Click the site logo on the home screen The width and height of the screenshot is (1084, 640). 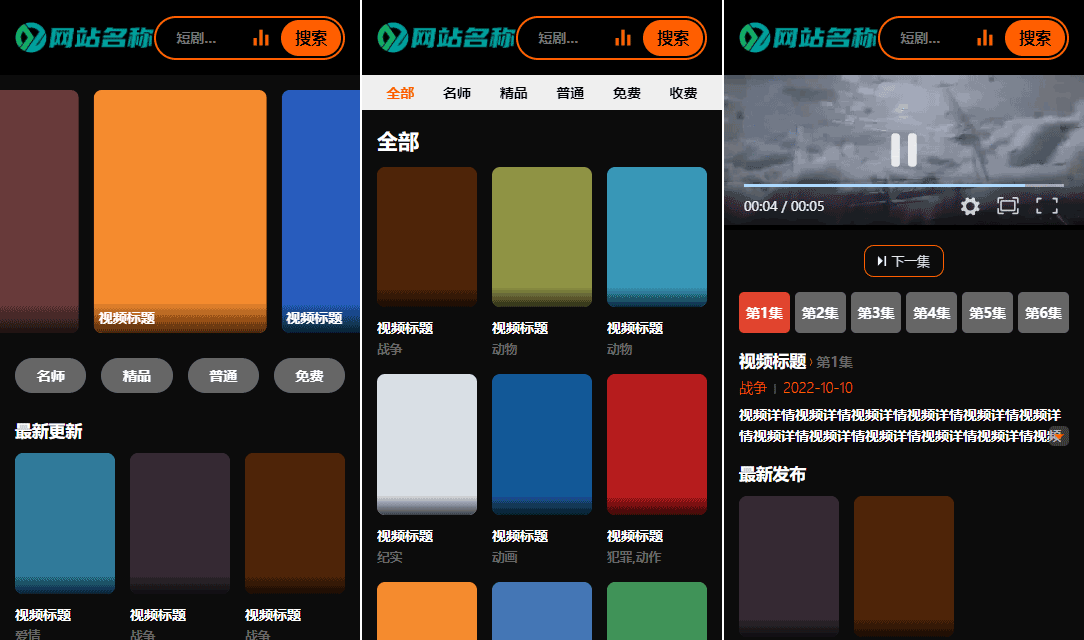point(84,37)
